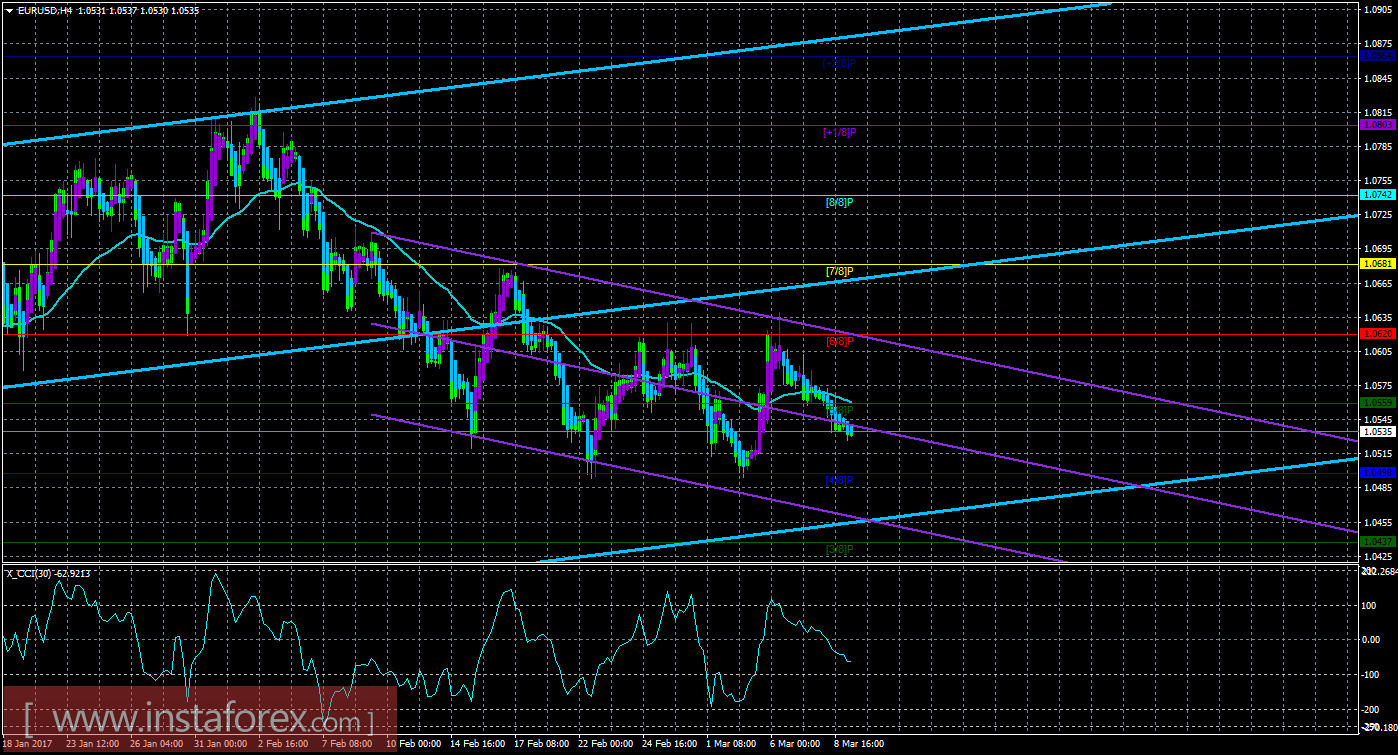Click the 1.0905 price scale label

(x=1377, y=10)
